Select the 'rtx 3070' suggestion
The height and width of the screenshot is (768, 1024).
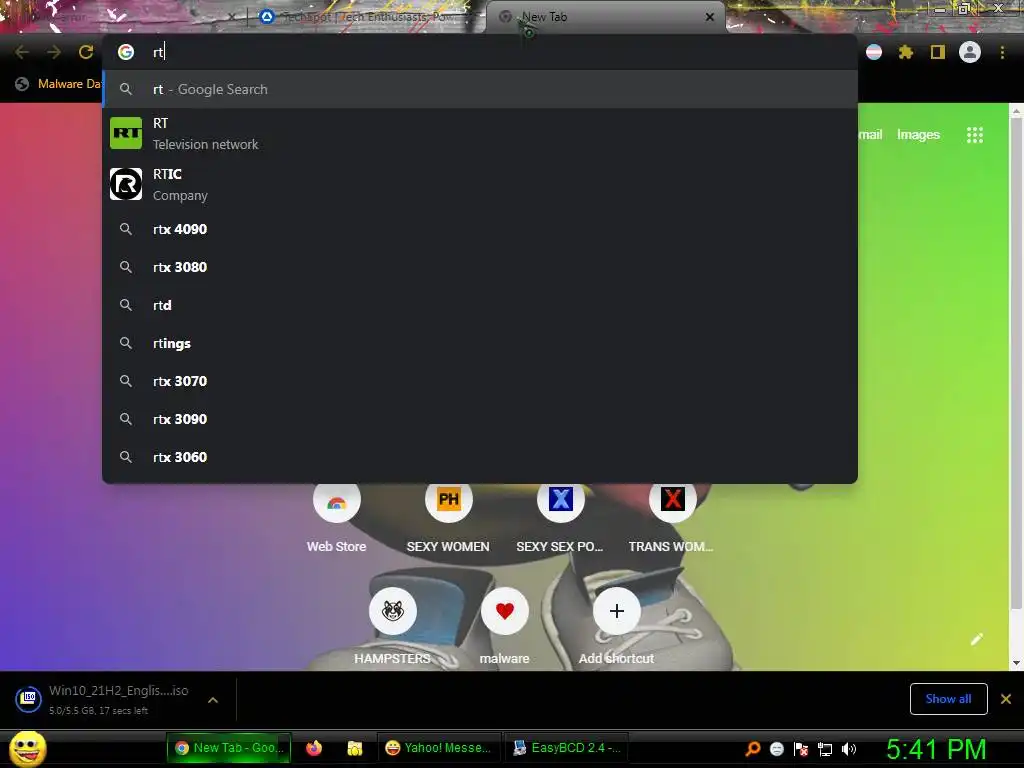(x=479, y=381)
